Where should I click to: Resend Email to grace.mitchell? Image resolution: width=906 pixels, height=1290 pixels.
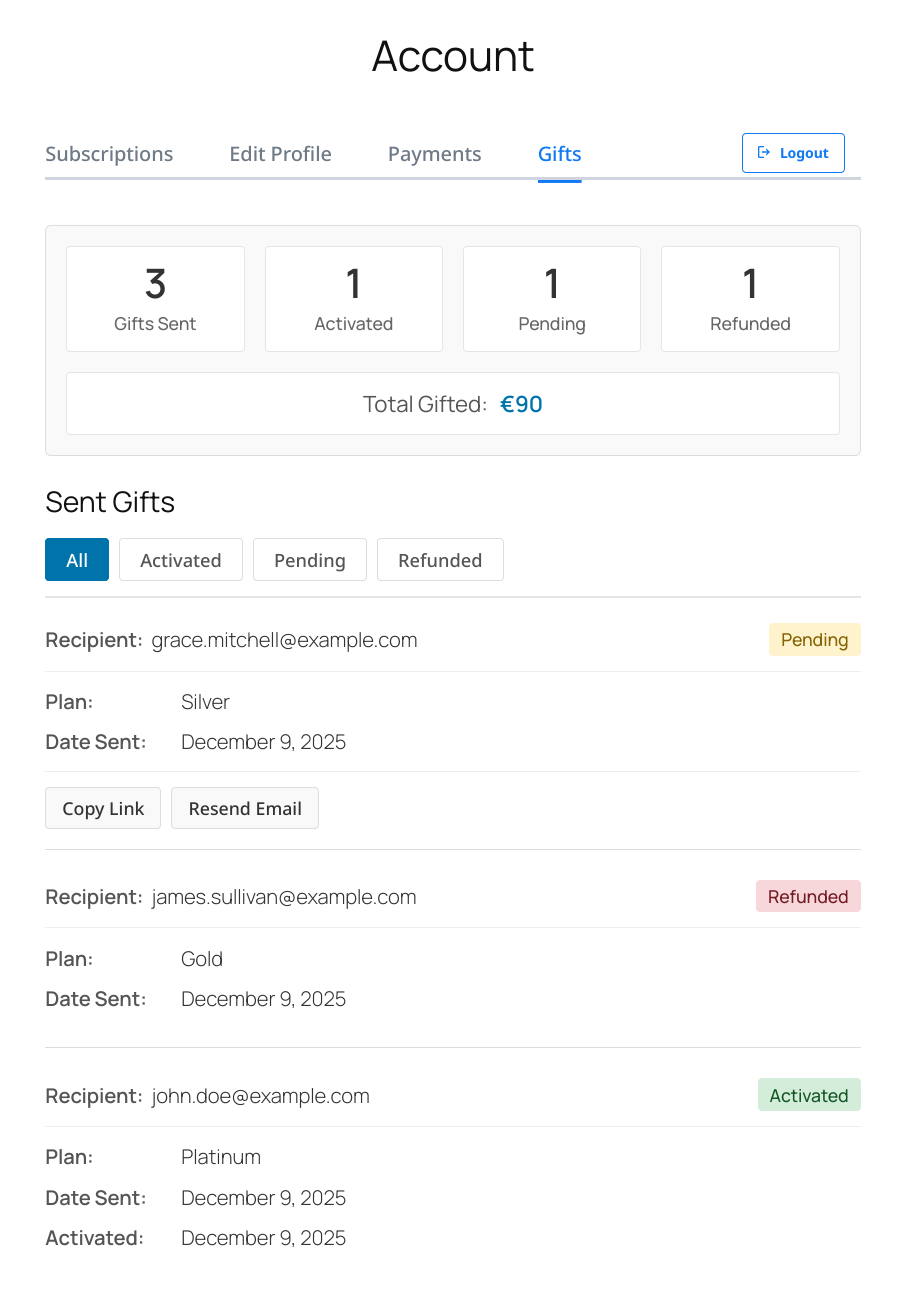(245, 809)
